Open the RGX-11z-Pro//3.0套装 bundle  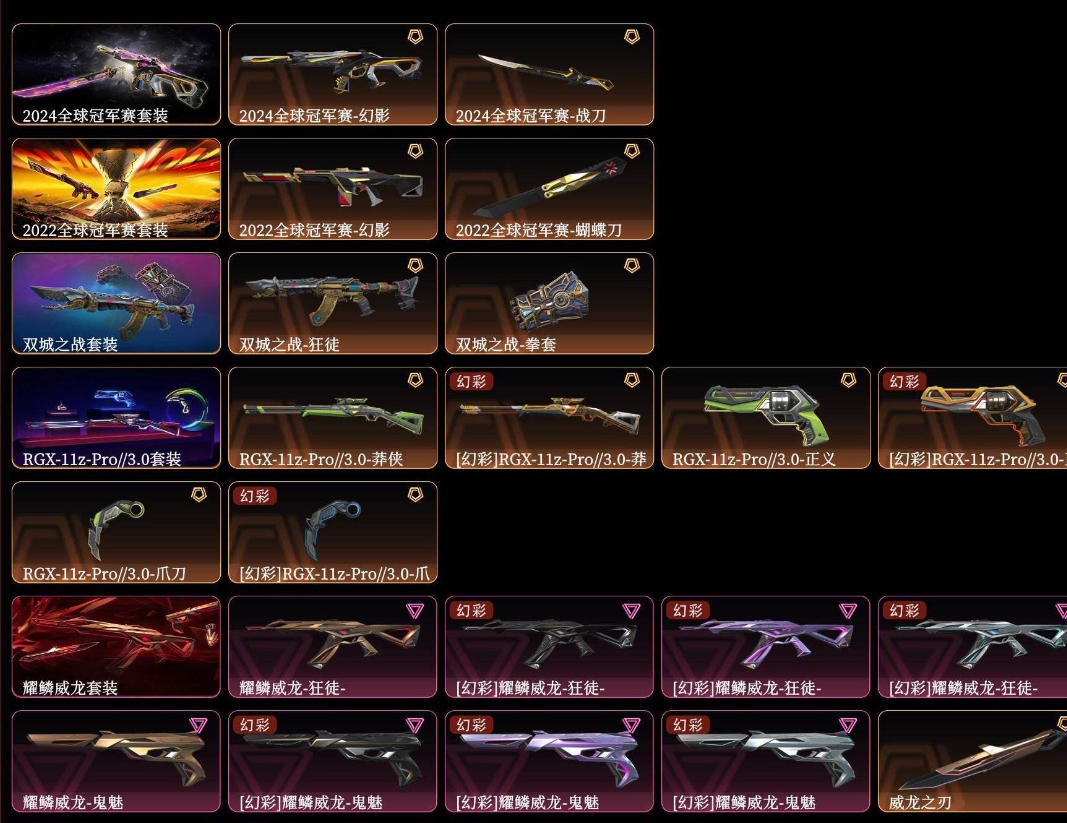[x=116, y=418]
